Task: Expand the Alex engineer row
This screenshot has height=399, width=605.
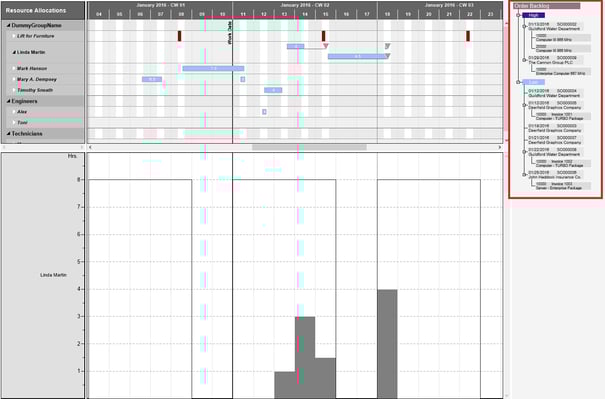Action: pyautogui.click(x=14, y=112)
